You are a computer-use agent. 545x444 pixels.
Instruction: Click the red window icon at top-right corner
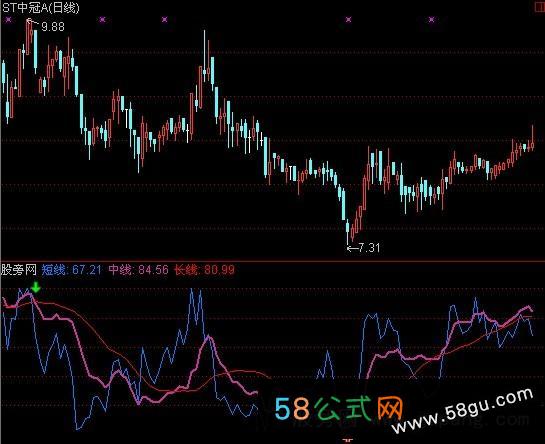(x=540, y=8)
